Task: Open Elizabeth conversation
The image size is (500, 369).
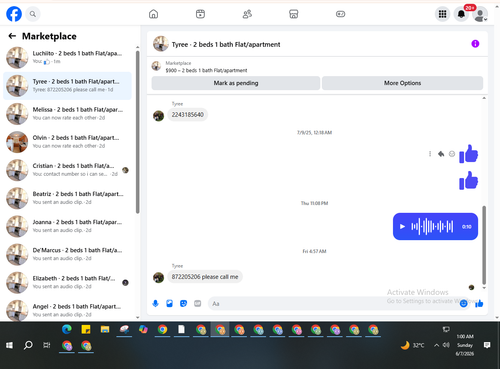Action: pyautogui.click(x=67, y=282)
